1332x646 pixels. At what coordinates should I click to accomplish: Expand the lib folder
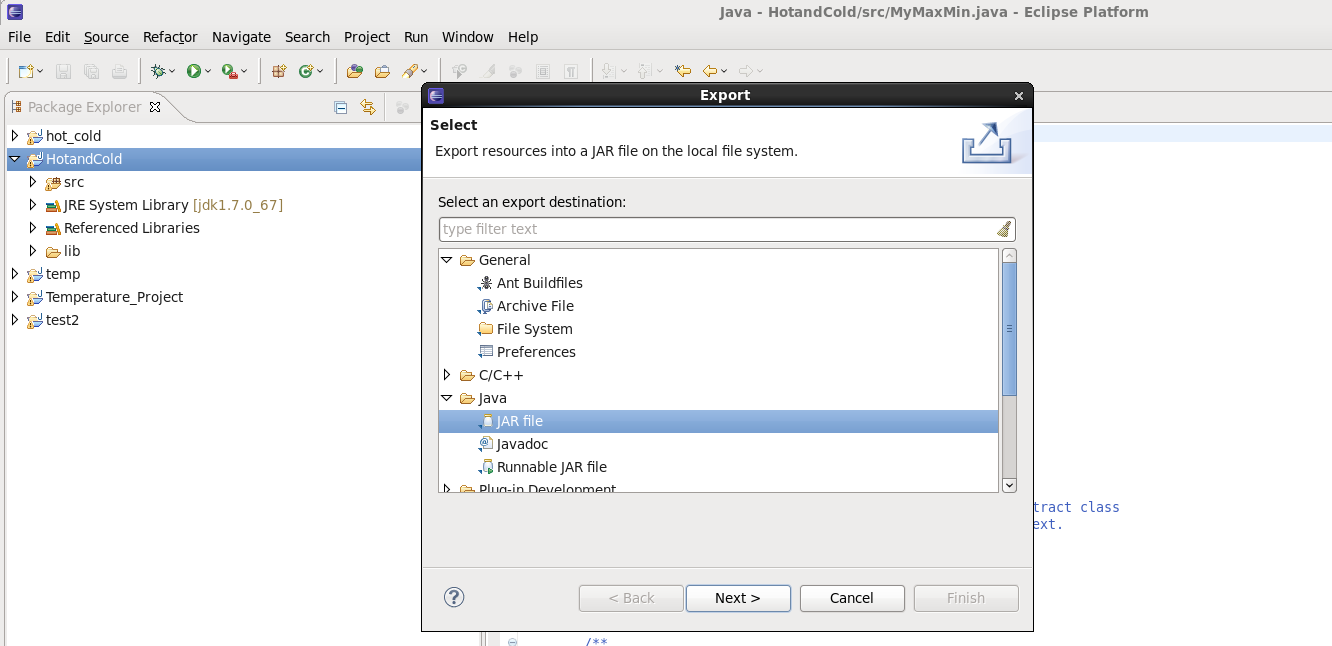(32, 251)
